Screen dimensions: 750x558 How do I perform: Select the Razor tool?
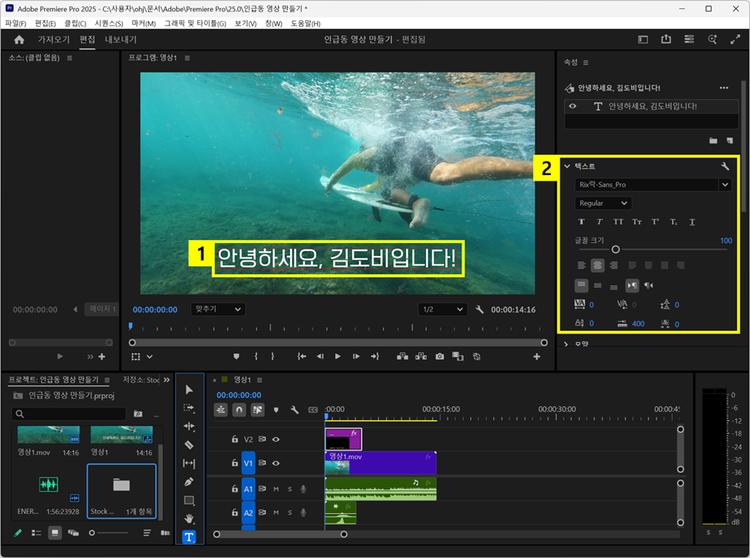[x=189, y=445]
